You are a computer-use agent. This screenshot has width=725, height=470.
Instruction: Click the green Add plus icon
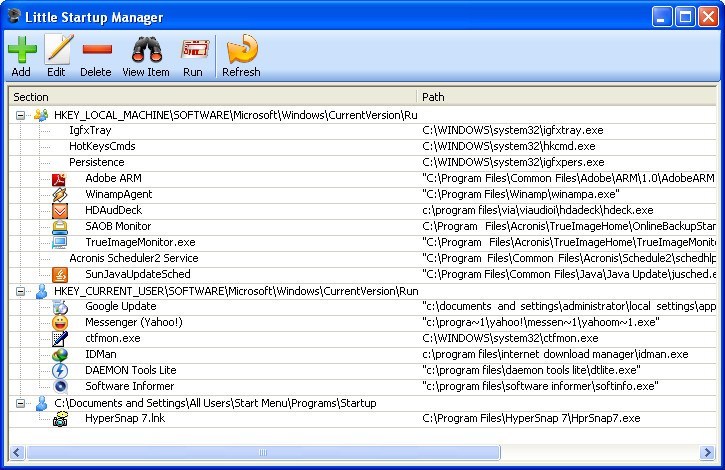tap(22, 49)
